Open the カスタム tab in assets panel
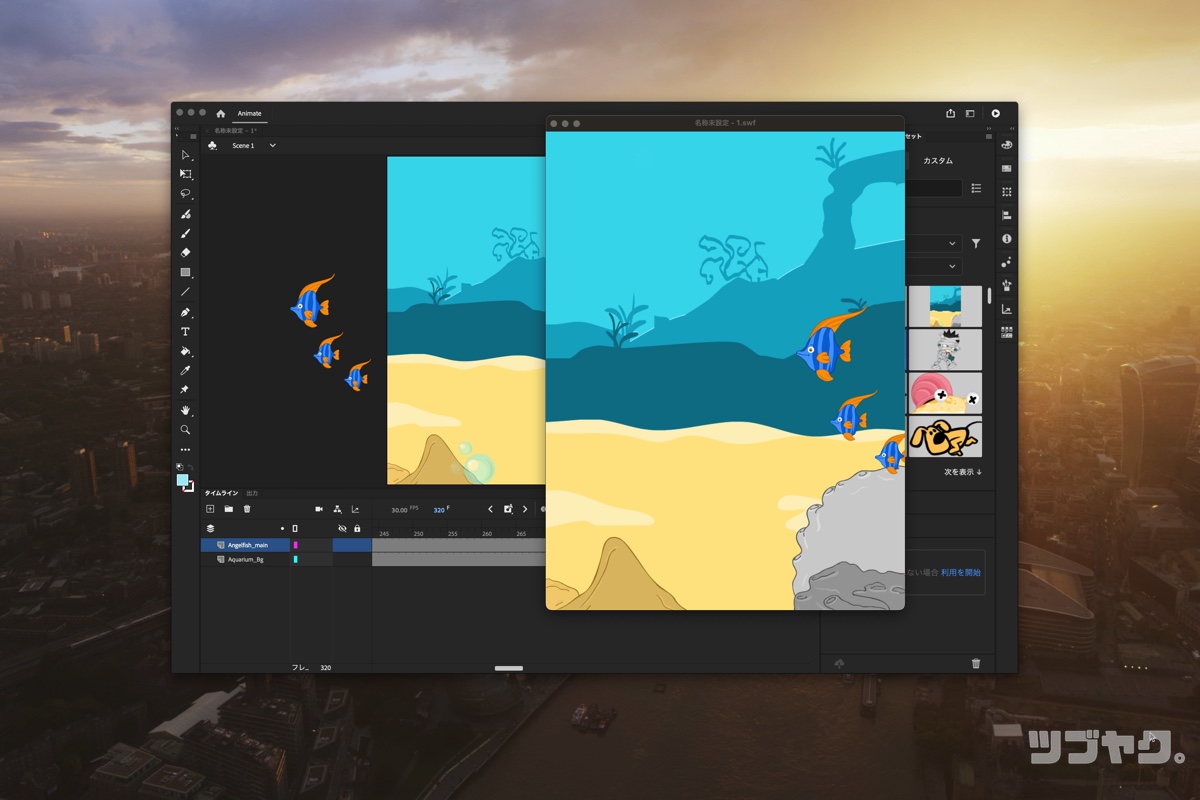1200x800 pixels. (x=937, y=161)
